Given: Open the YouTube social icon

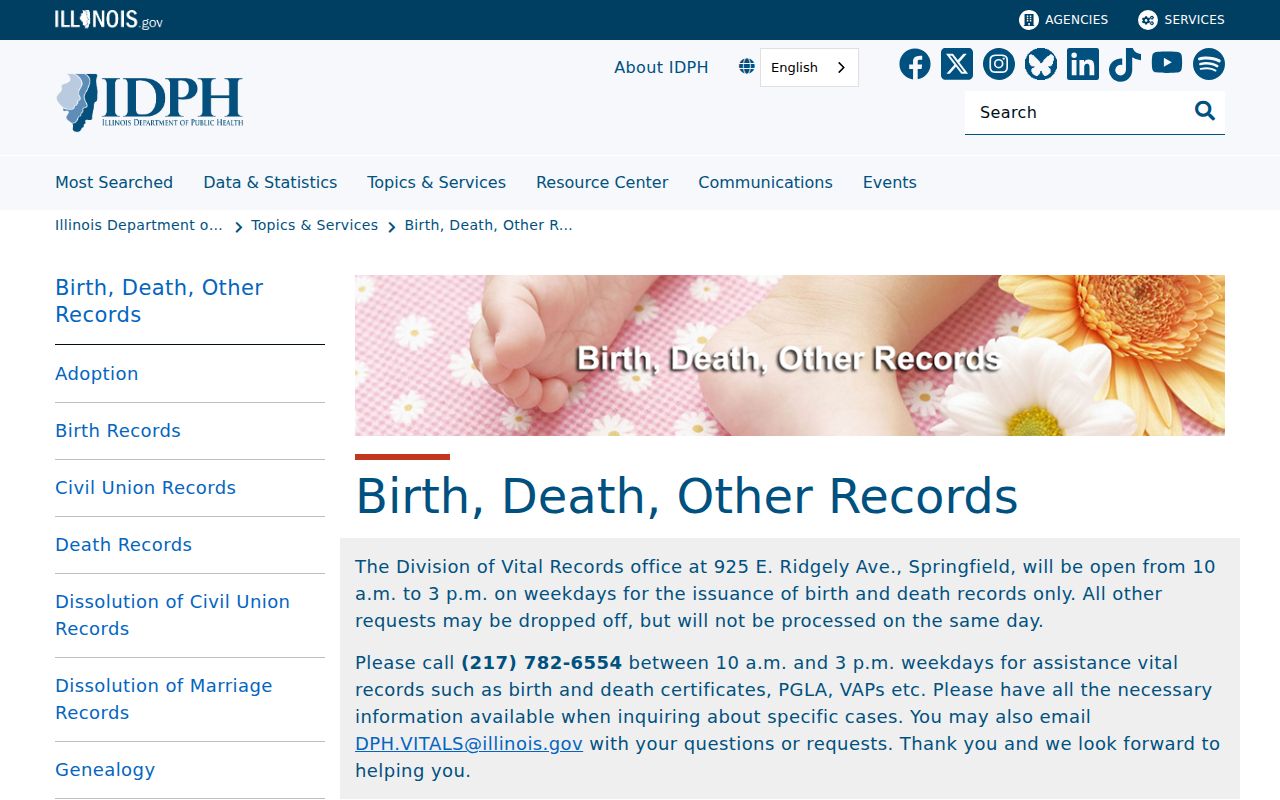Looking at the screenshot, I should pos(1167,63).
